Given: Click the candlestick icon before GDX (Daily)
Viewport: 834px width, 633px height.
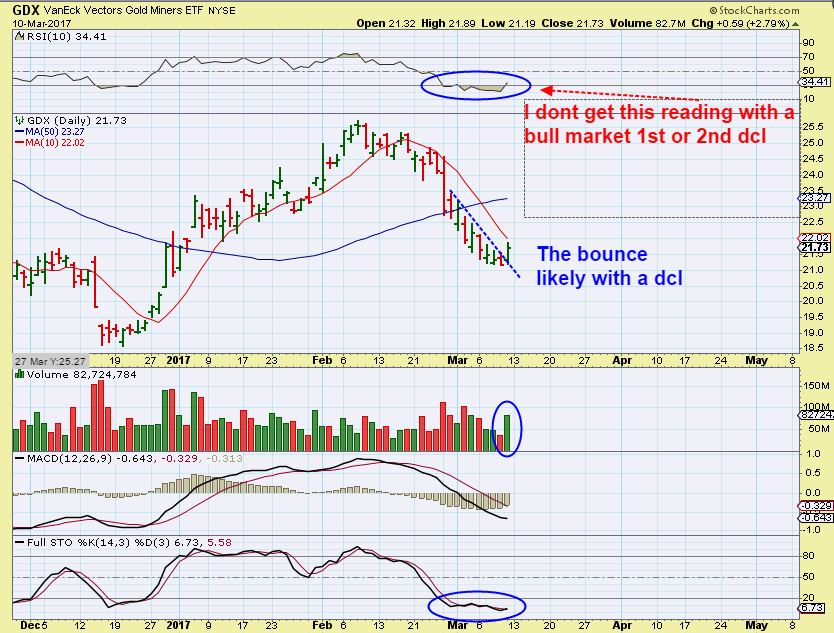Looking at the screenshot, I should click(x=20, y=120).
